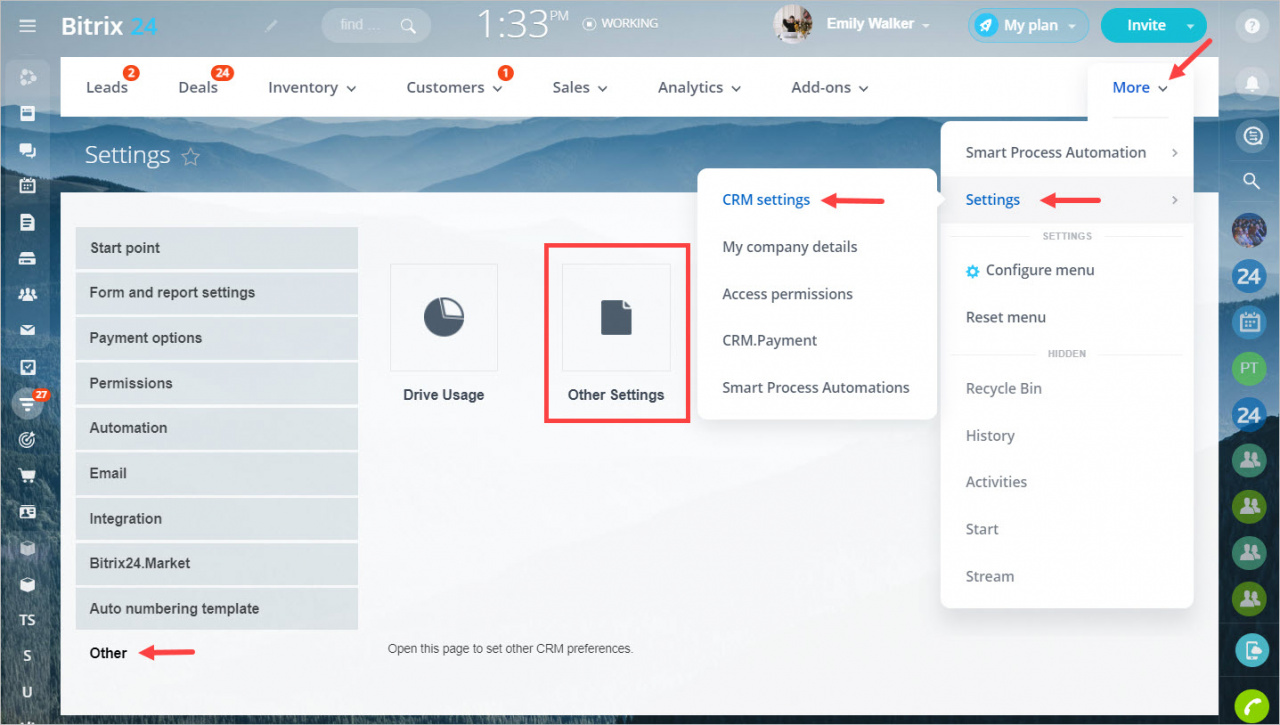Open Activities from hidden items
This screenshot has width=1280, height=725.
[996, 482]
